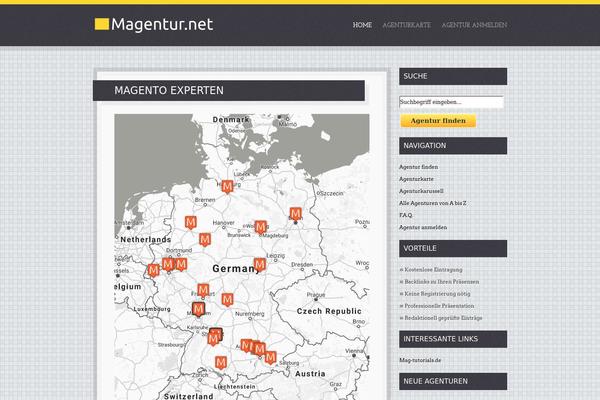Screen dimensions: 600x400
Task: Click the Czech Republic label on map
Action: [x=329, y=311]
